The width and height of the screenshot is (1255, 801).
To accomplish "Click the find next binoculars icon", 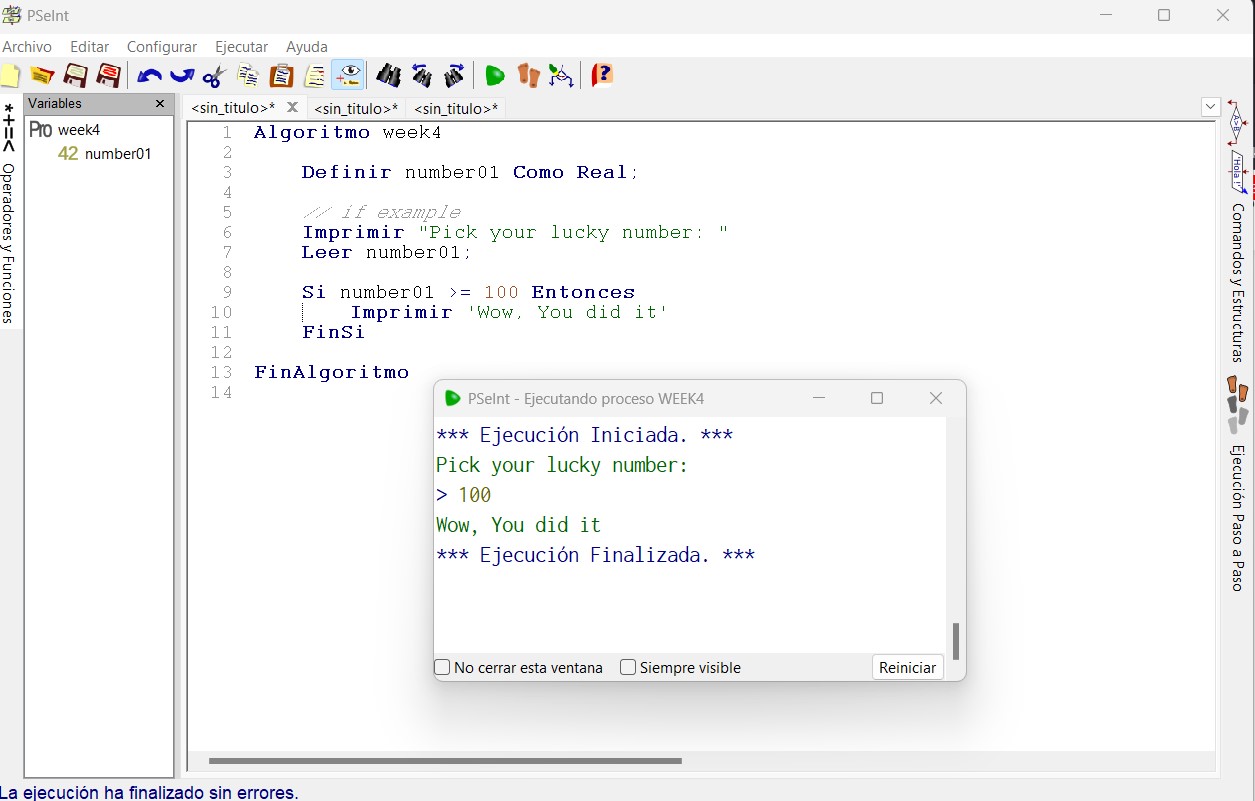I will (454, 76).
